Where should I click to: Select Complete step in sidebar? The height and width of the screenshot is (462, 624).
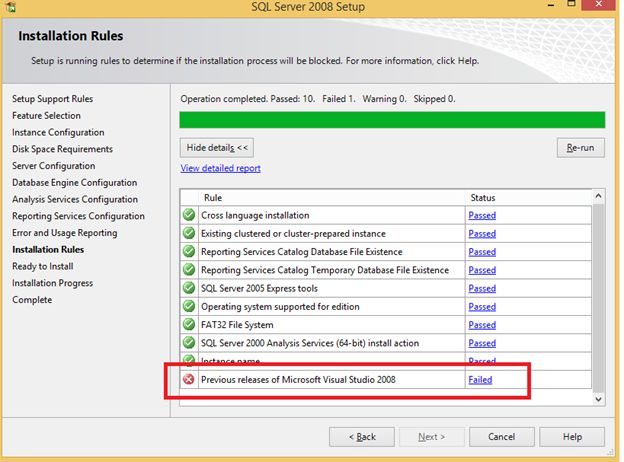coord(32,300)
